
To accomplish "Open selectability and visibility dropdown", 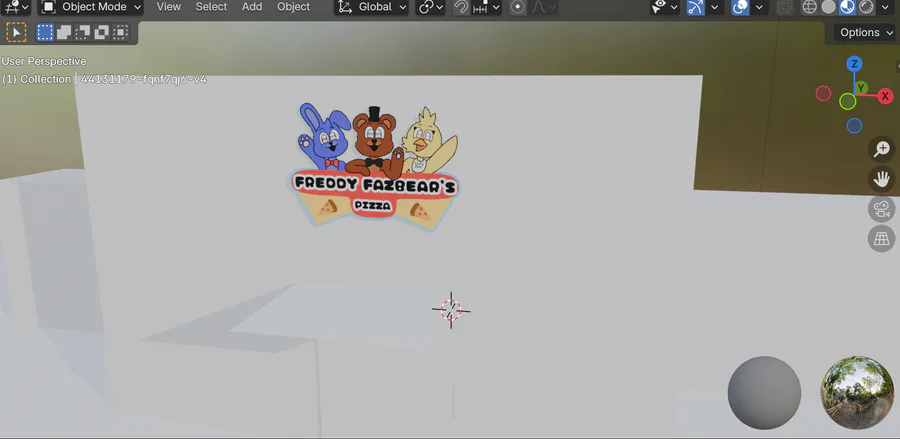I will click(x=665, y=7).
